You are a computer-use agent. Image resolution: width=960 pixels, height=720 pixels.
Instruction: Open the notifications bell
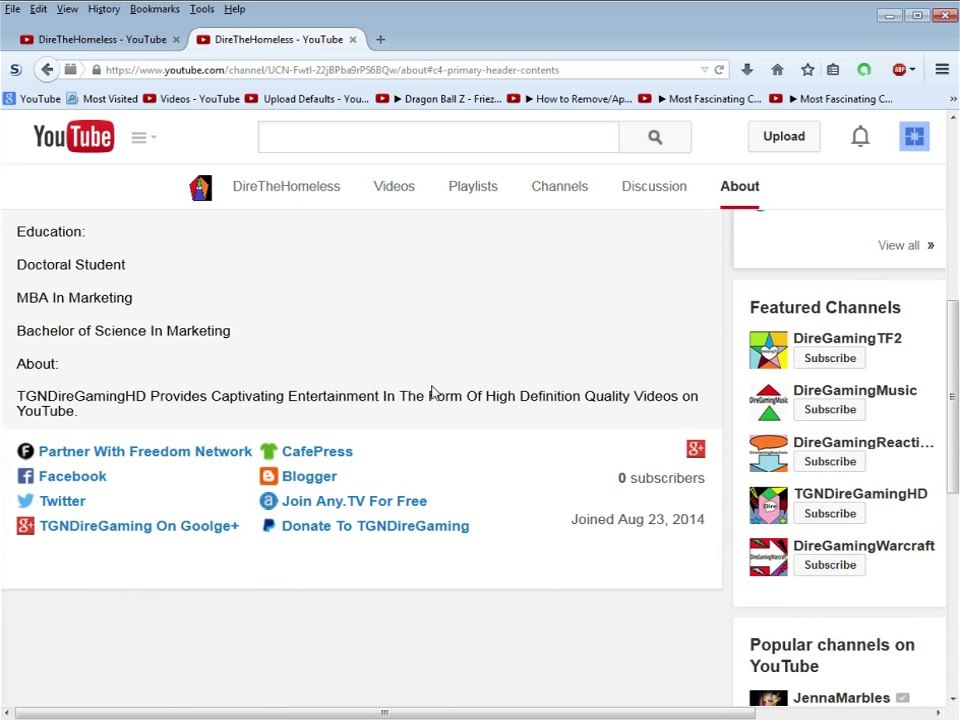(860, 136)
